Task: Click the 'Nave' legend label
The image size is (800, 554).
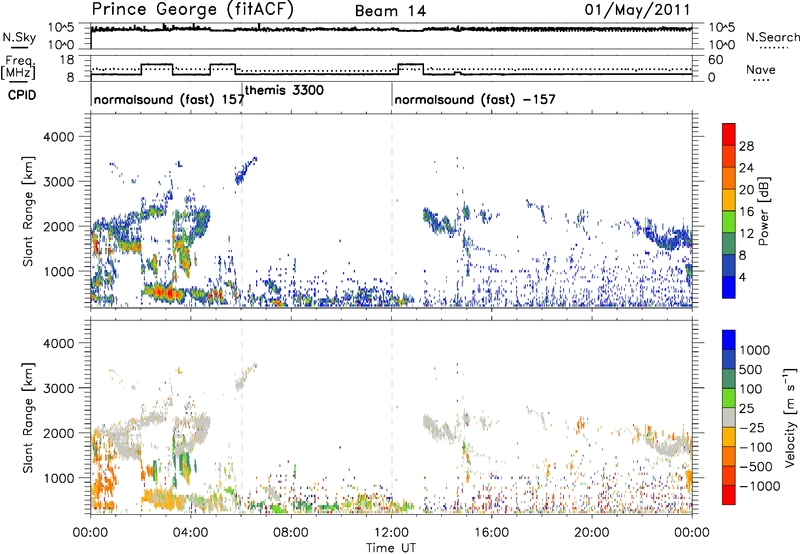Action: (x=761, y=70)
